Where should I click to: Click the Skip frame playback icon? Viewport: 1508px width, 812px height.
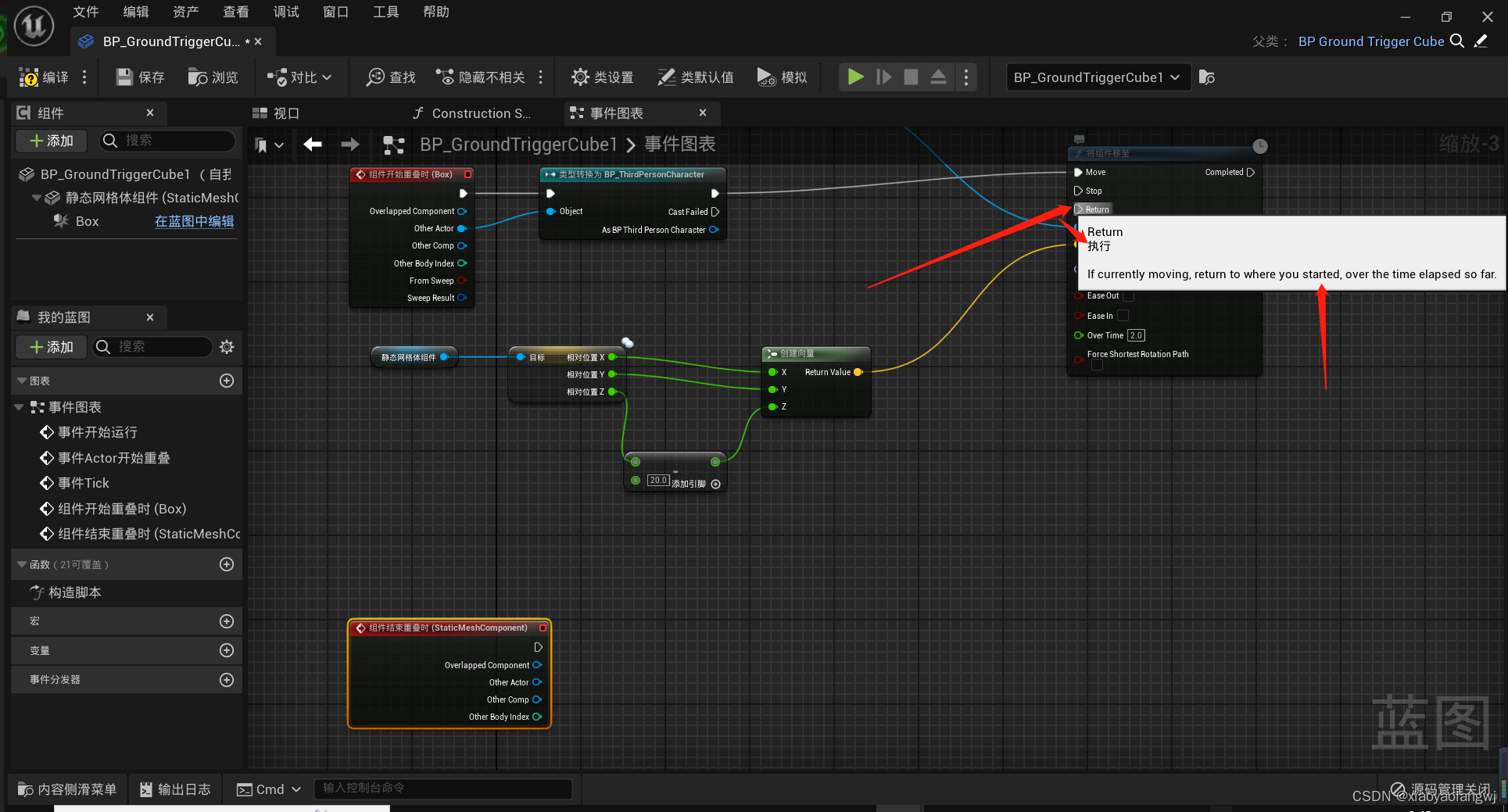[x=883, y=77]
